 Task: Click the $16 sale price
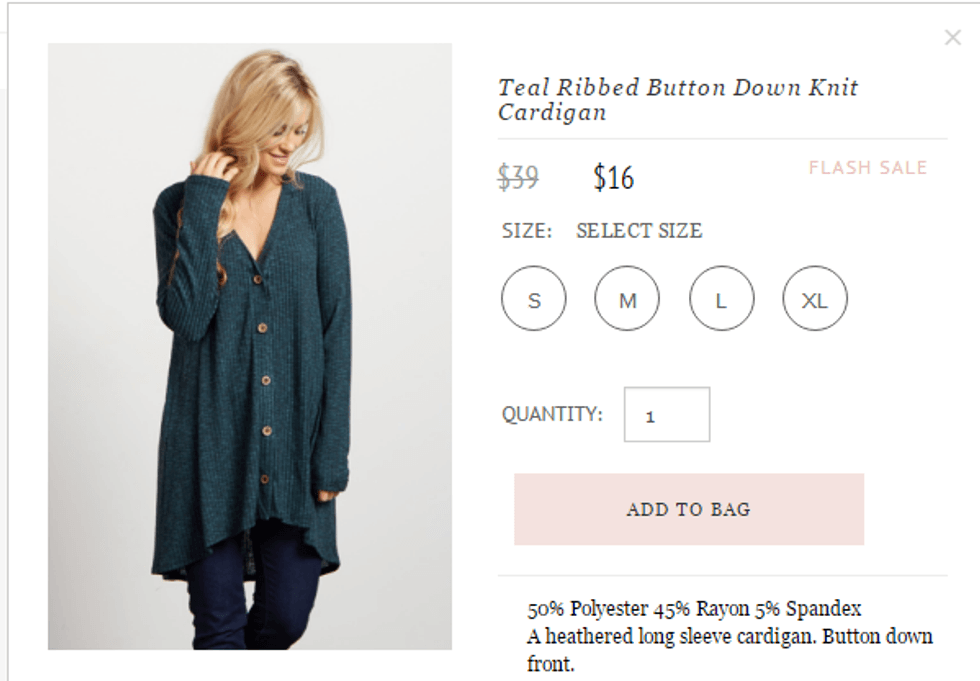click(613, 178)
